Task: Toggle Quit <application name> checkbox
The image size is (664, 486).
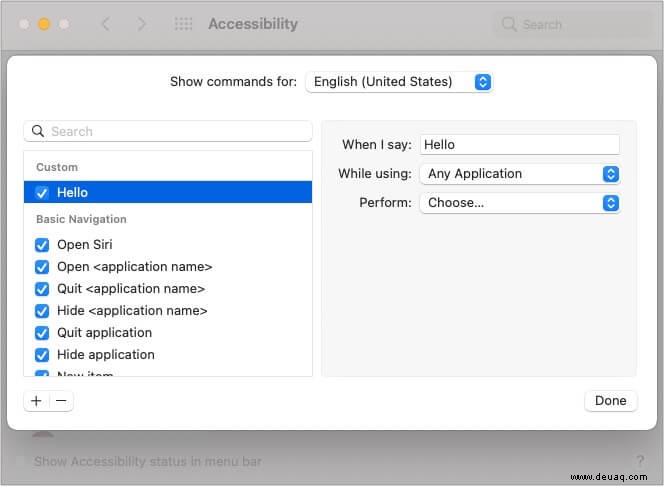Action: click(x=42, y=289)
